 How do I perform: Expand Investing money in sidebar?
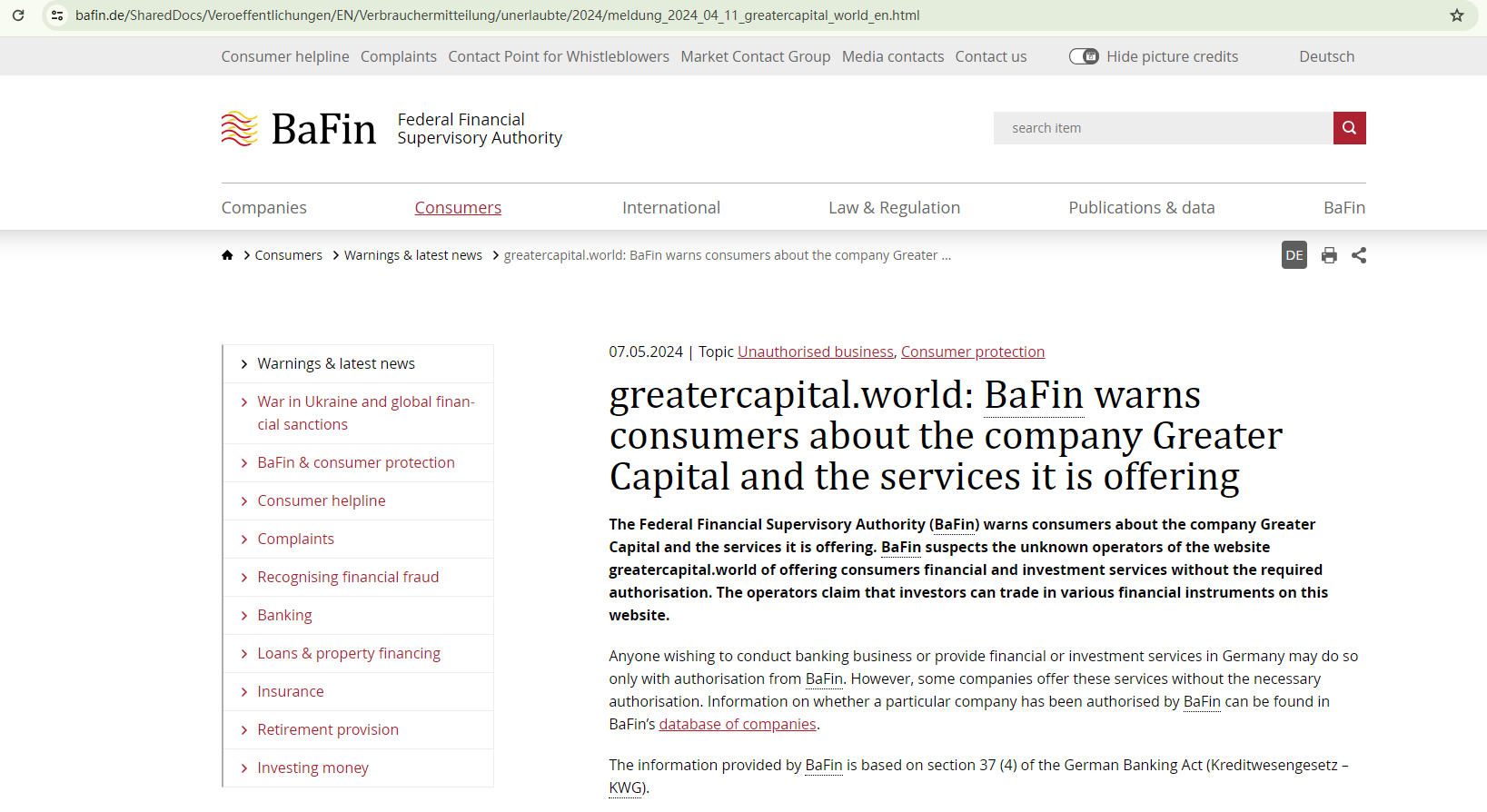point(312,767)
